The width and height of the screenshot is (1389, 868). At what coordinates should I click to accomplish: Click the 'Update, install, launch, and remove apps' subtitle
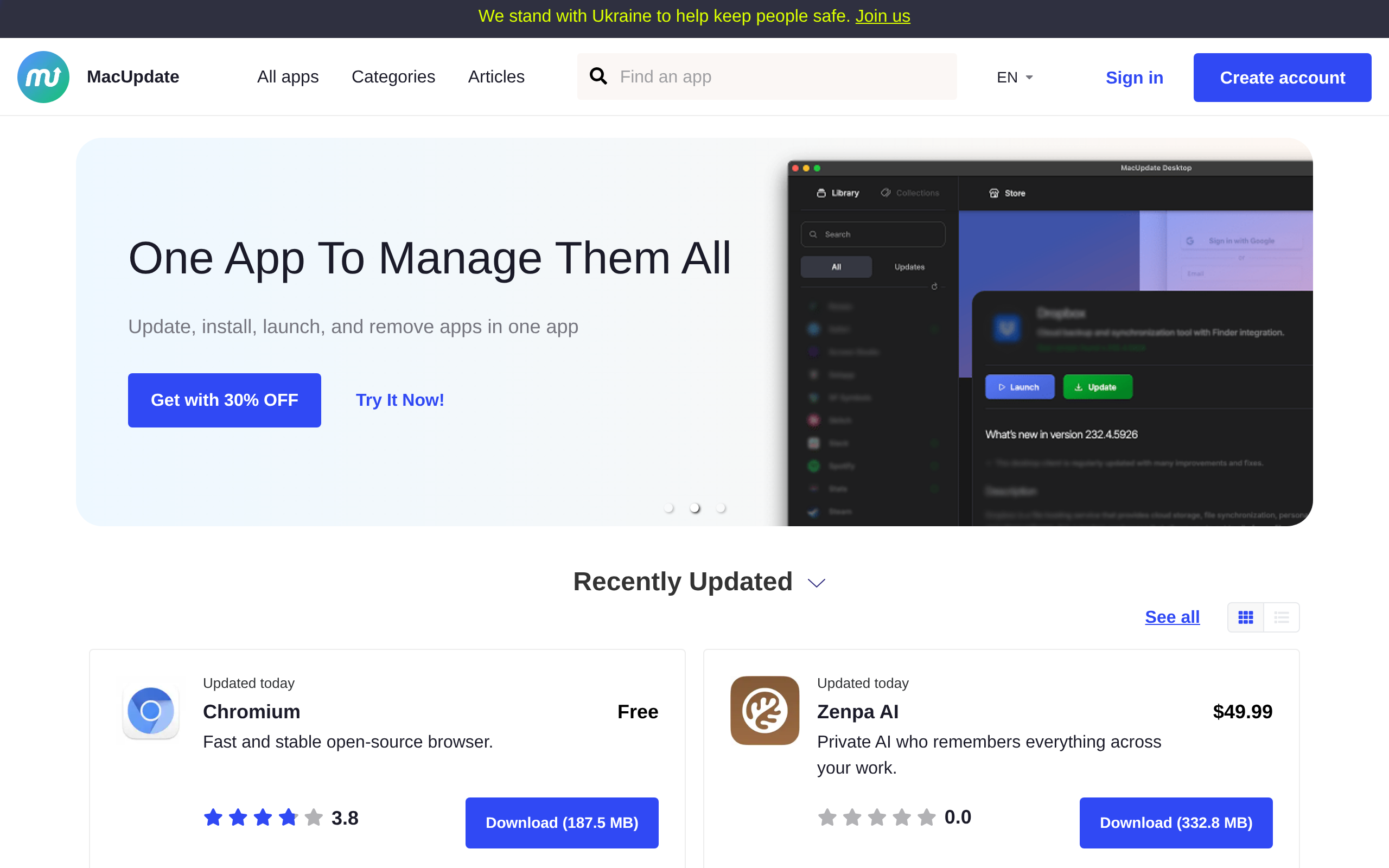coord(353,327)
